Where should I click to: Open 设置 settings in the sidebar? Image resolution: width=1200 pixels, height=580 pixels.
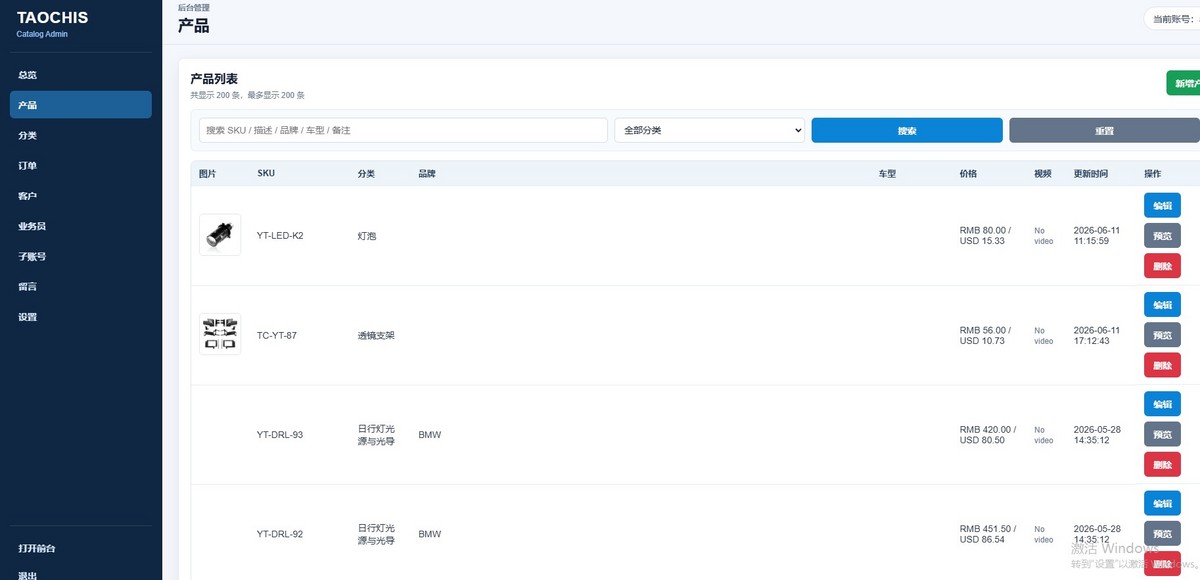[x=81, y=317]
